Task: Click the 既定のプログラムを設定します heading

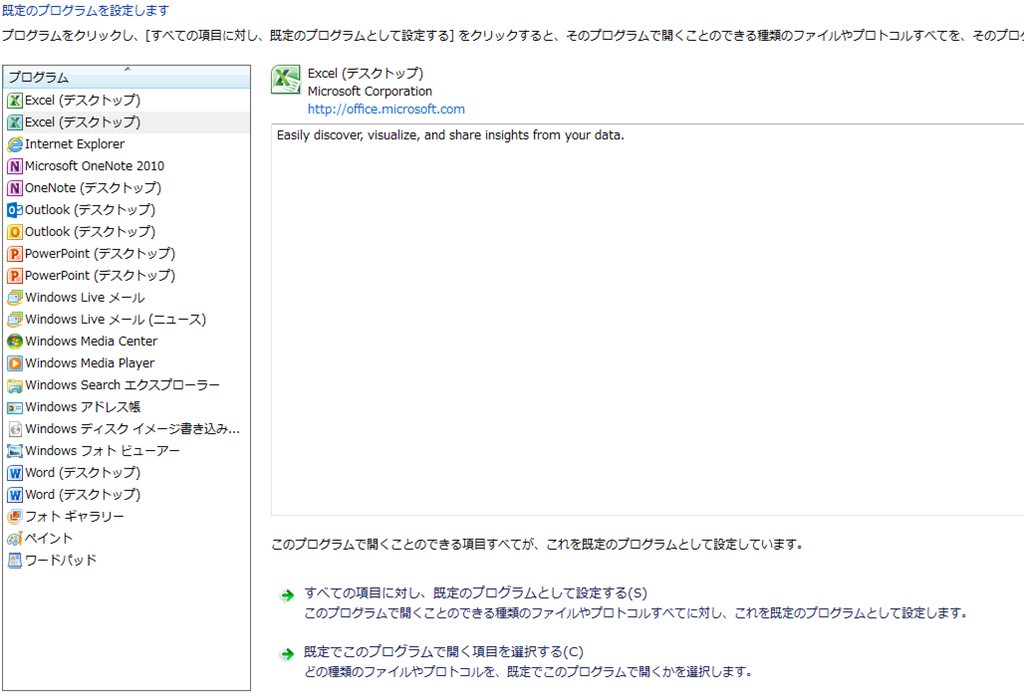Action: [86, 10]
